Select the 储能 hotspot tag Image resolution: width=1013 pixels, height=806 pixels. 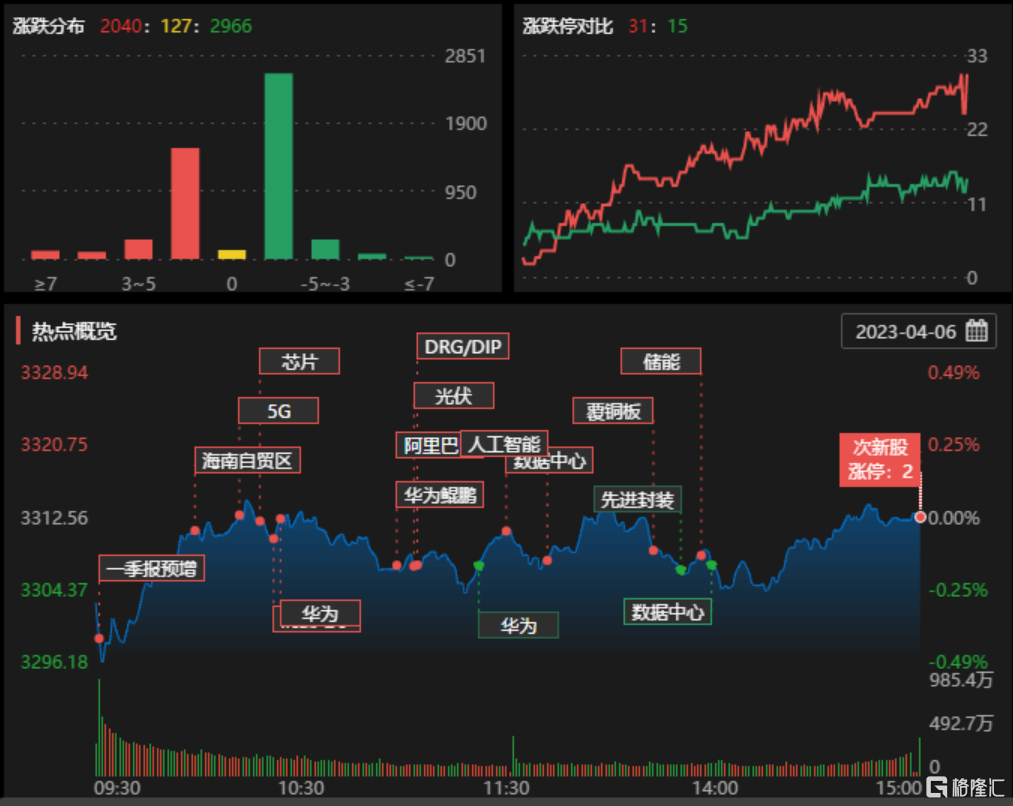pos(661,361)
